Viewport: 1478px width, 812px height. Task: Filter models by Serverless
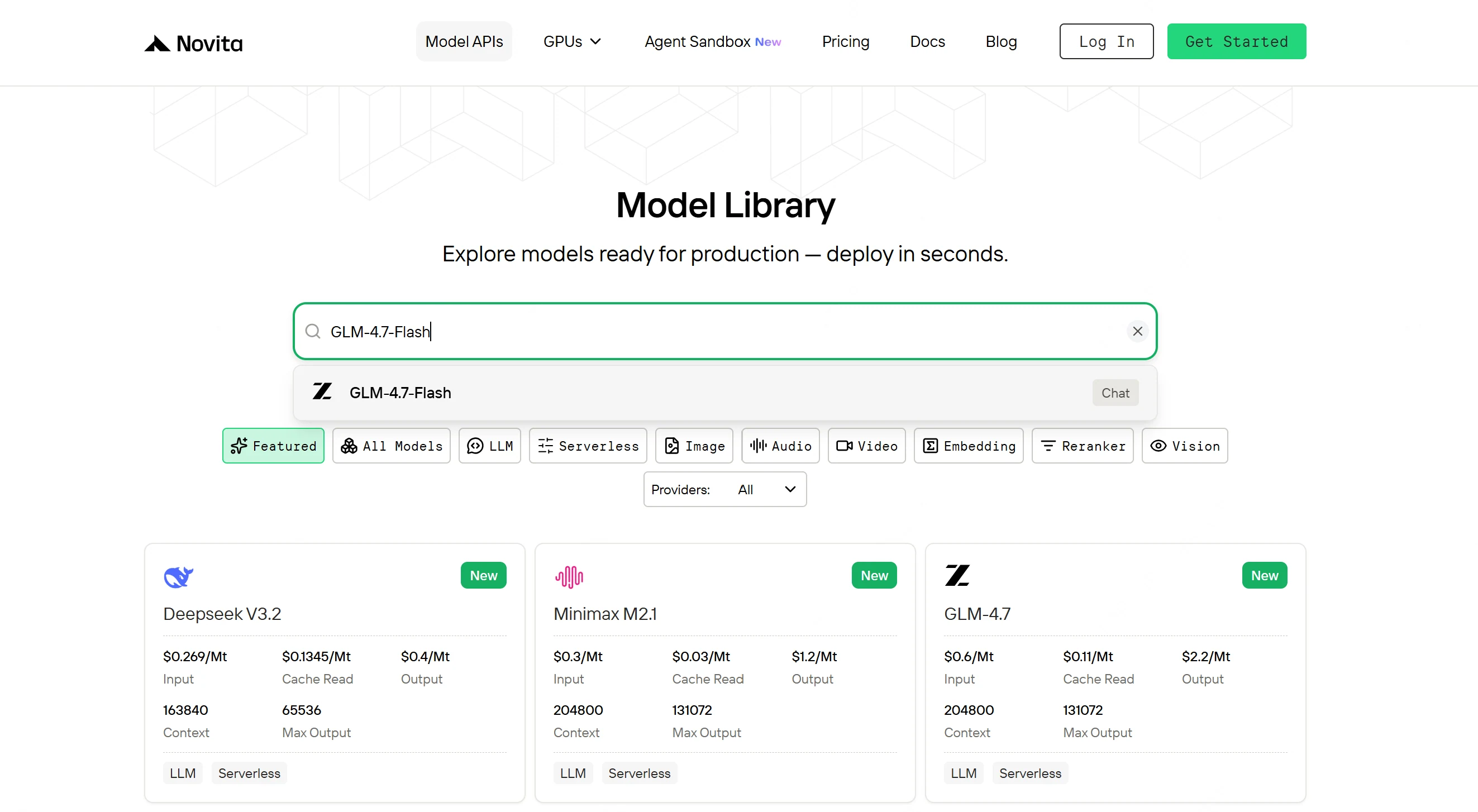(x=588, y=446)
